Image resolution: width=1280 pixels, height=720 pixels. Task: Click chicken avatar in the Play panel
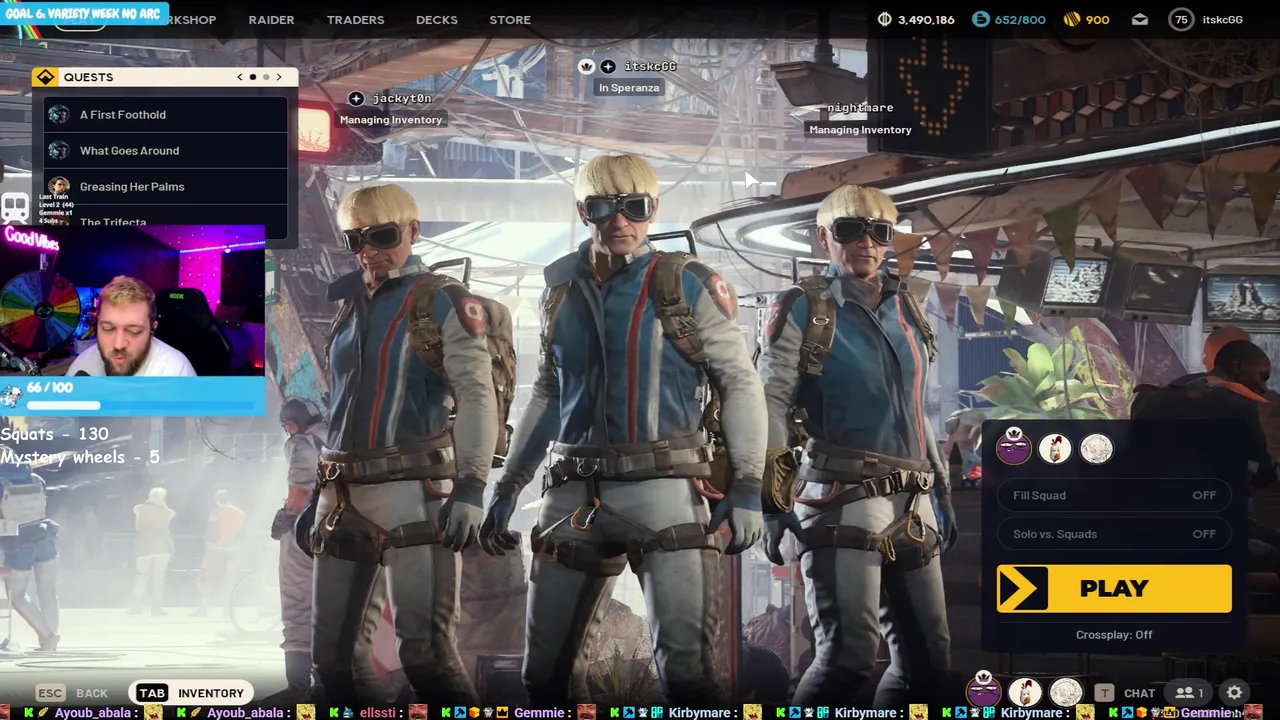click(1055, 449)
